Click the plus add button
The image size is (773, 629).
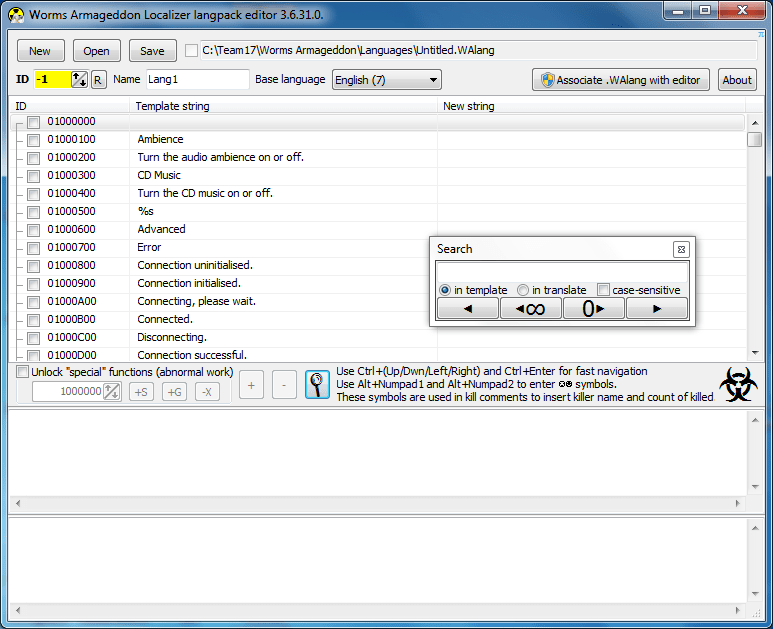(251, 385)
